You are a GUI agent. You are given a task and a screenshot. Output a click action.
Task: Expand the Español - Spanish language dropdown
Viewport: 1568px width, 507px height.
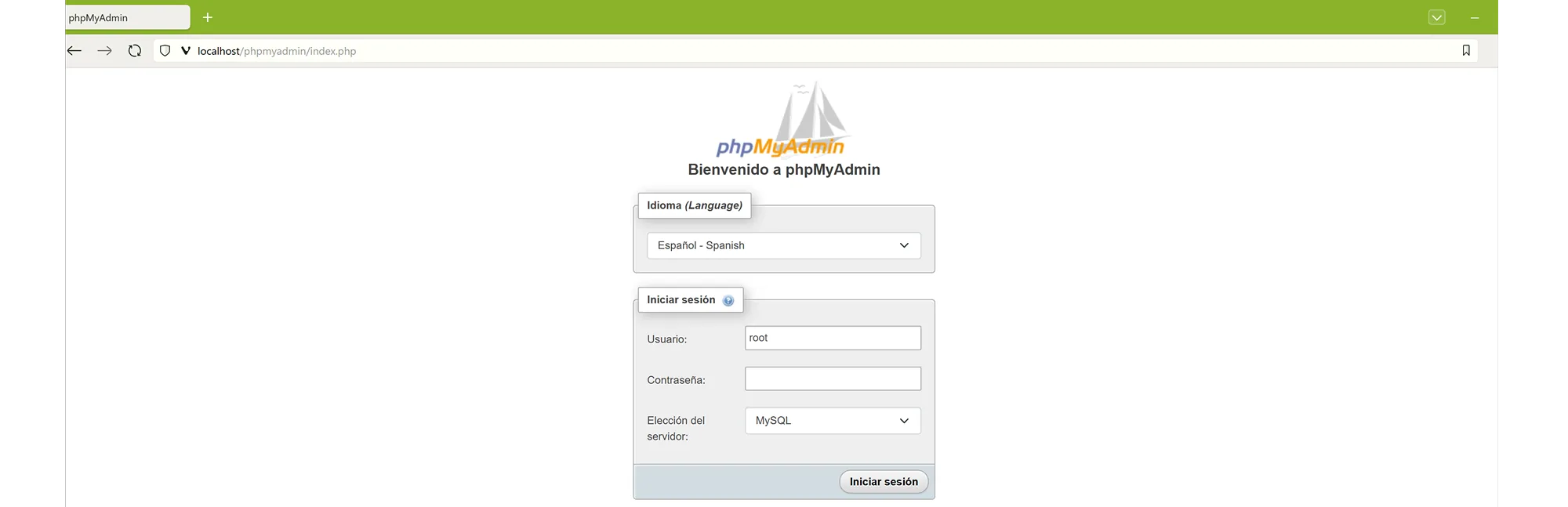click(783, 245)
